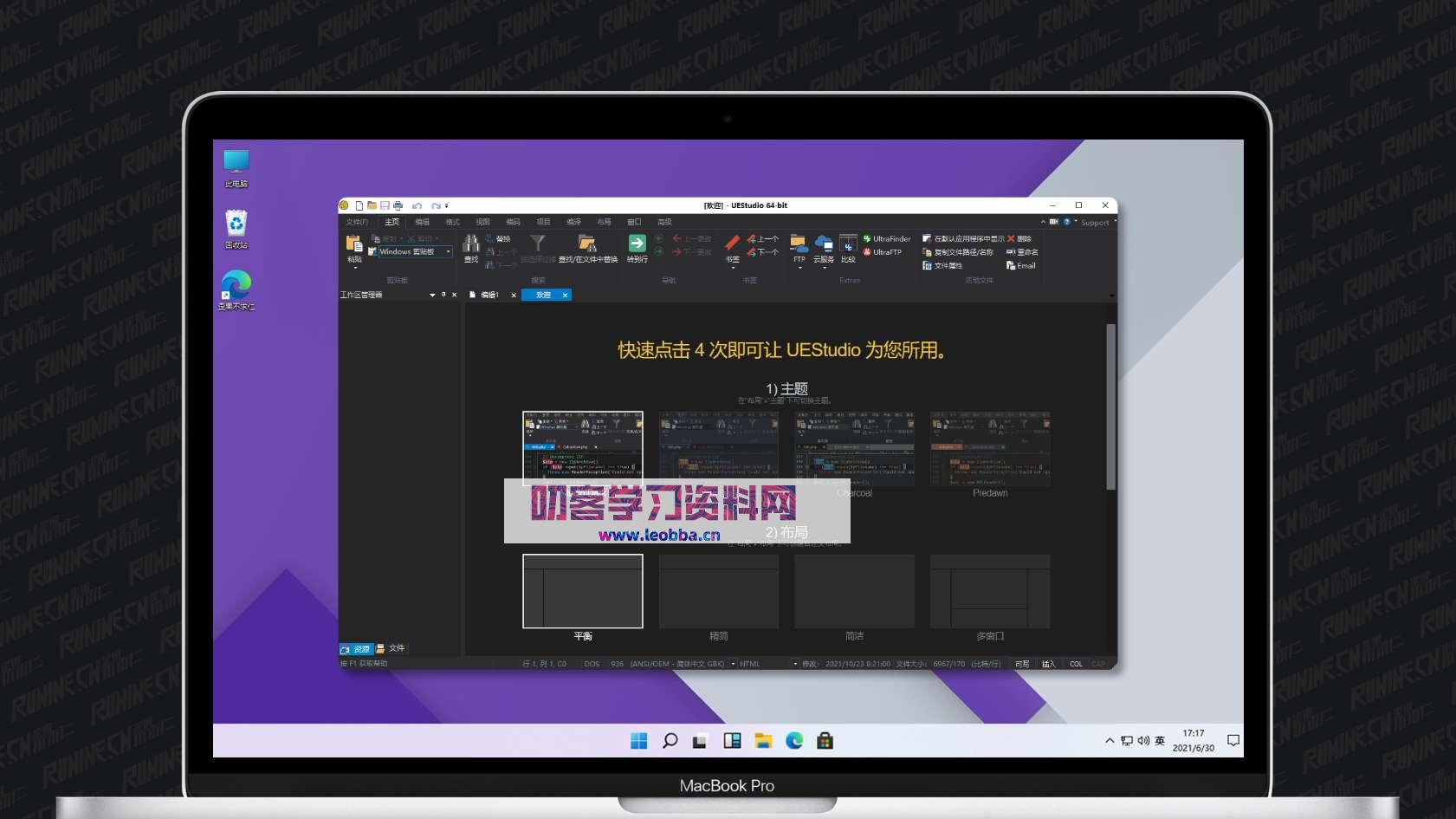This screenshot has height=819, width=1456.
Task: Launch UltraFinder from the Extras group
Action: (887, 238)
